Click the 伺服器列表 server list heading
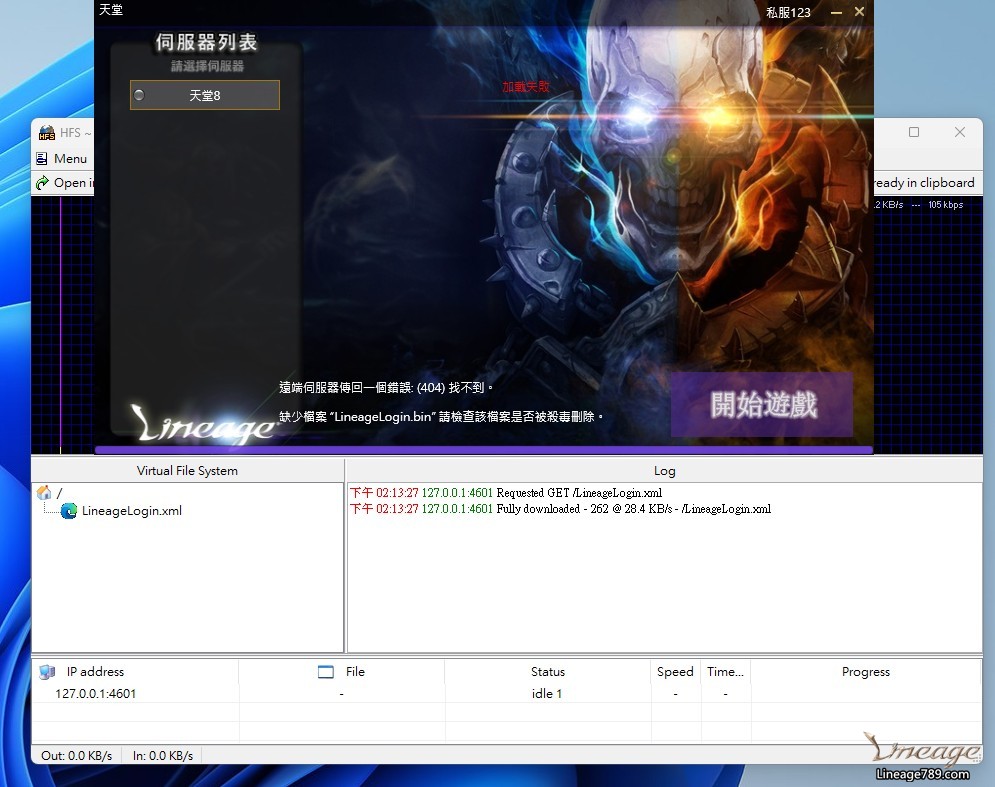995x787 pixels. tap(206, 42)
